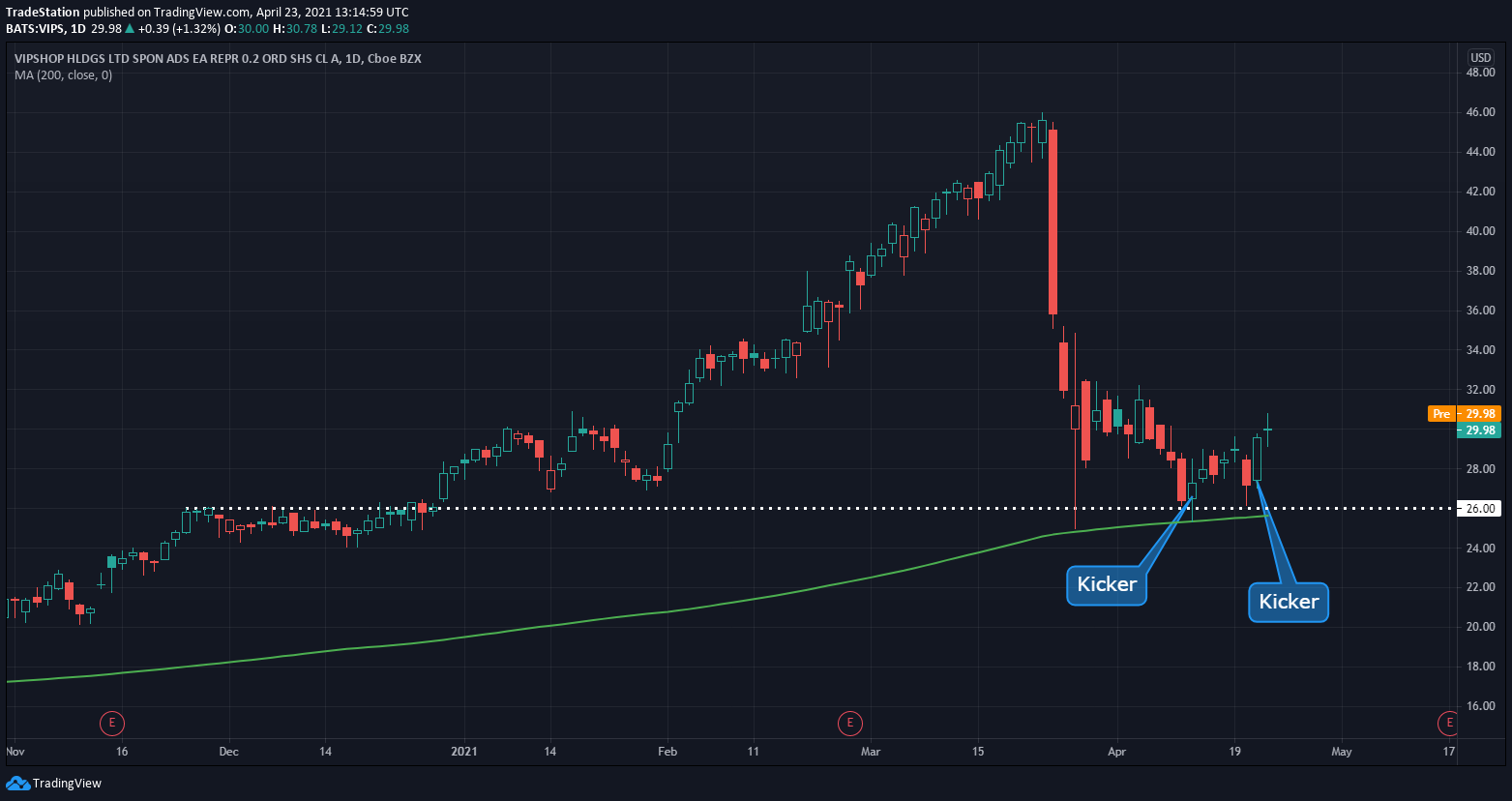This screenshot has width=1512, height=801.
Task: Click the MA (200, close, 0) indicator legend
Action: coord(63,75)
